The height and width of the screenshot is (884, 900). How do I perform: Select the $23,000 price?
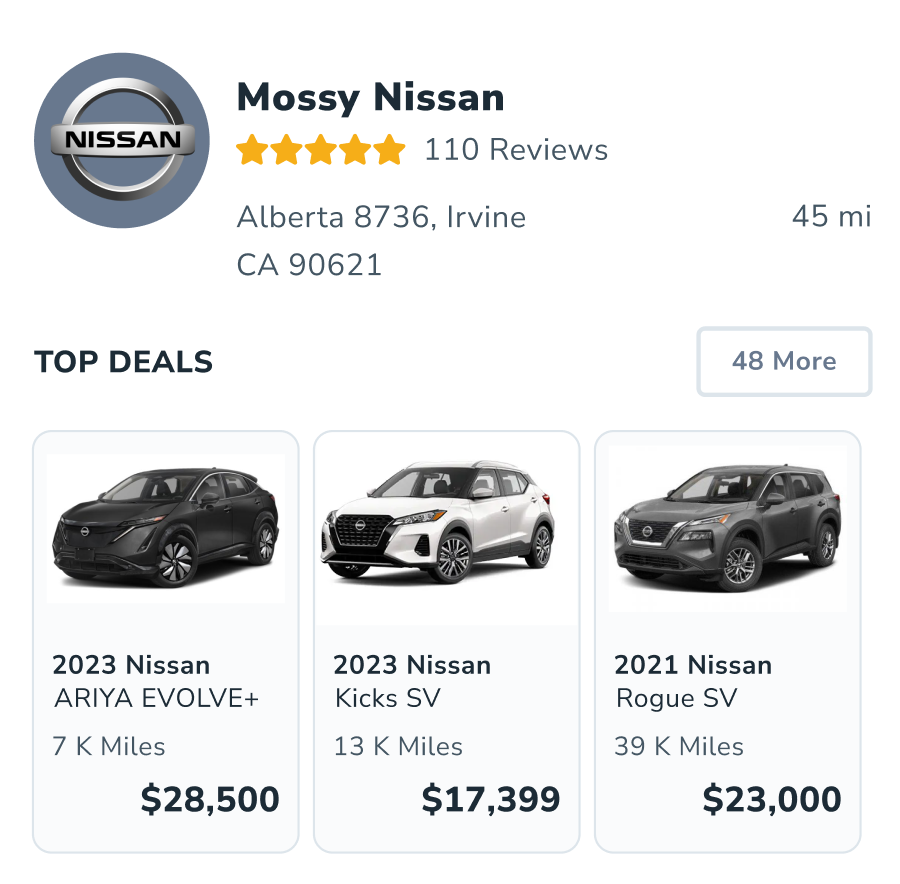tap(772, 800)
